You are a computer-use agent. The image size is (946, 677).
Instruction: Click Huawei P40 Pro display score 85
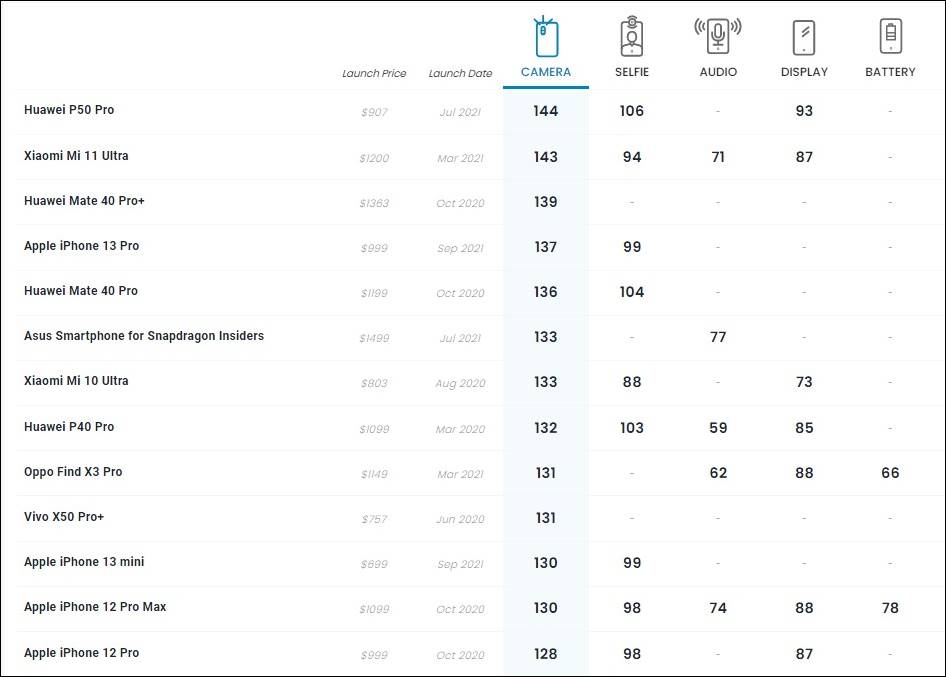[804, 428]
